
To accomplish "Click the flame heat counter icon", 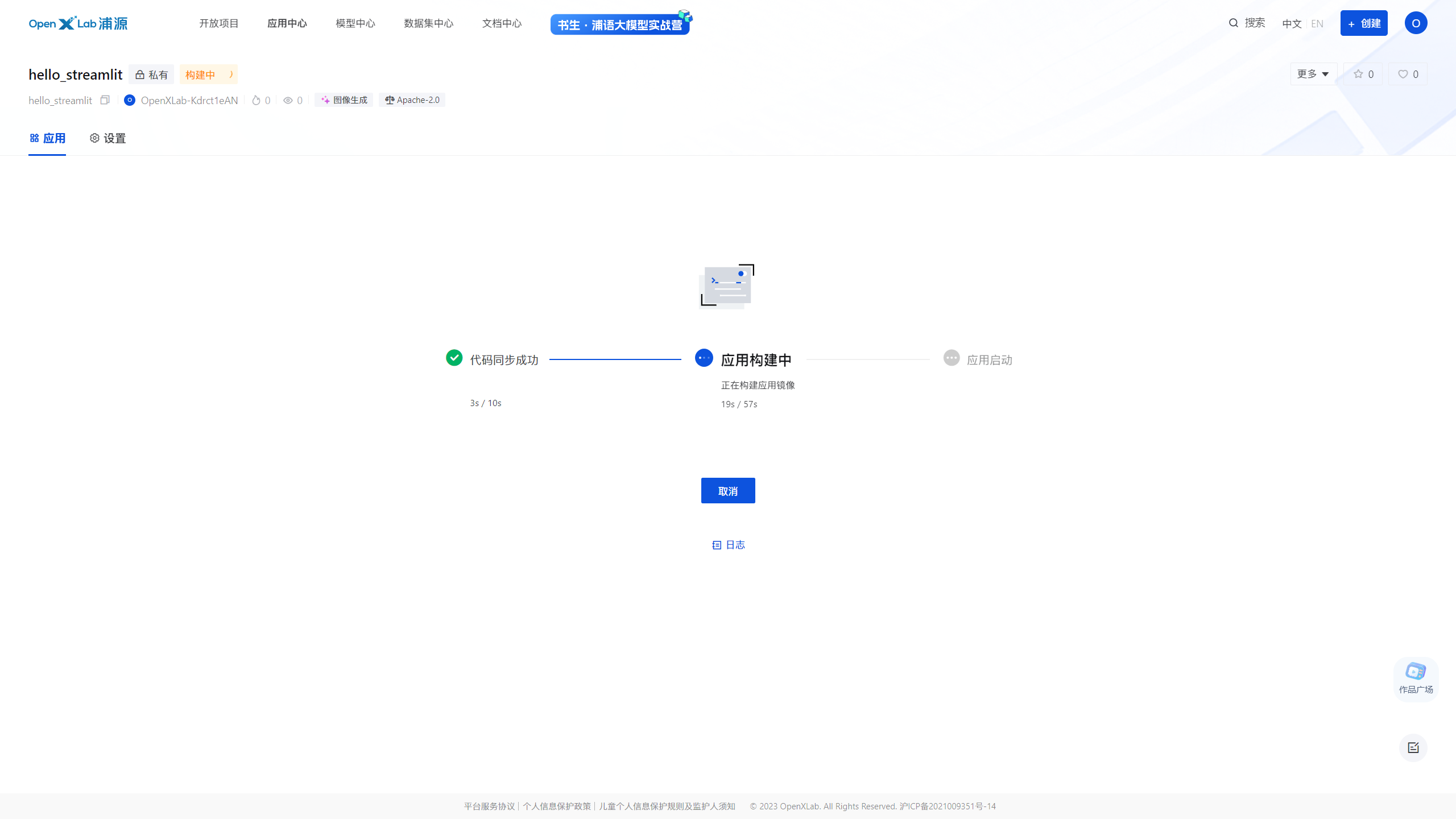I will tap(256, 100).
